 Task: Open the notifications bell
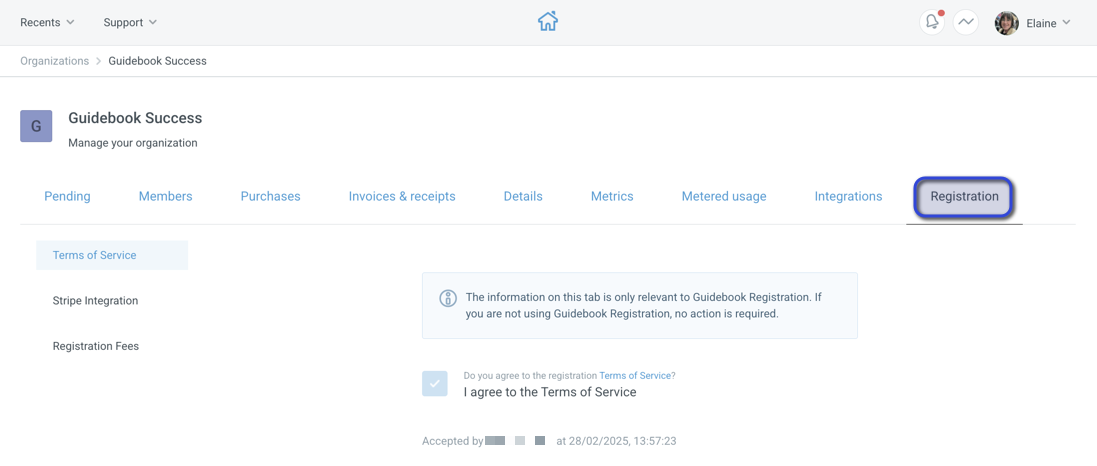point(932,22)
